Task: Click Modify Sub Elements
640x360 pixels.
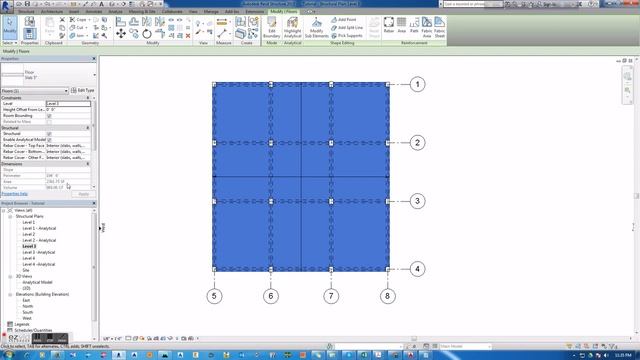Action: click(317, 27)
